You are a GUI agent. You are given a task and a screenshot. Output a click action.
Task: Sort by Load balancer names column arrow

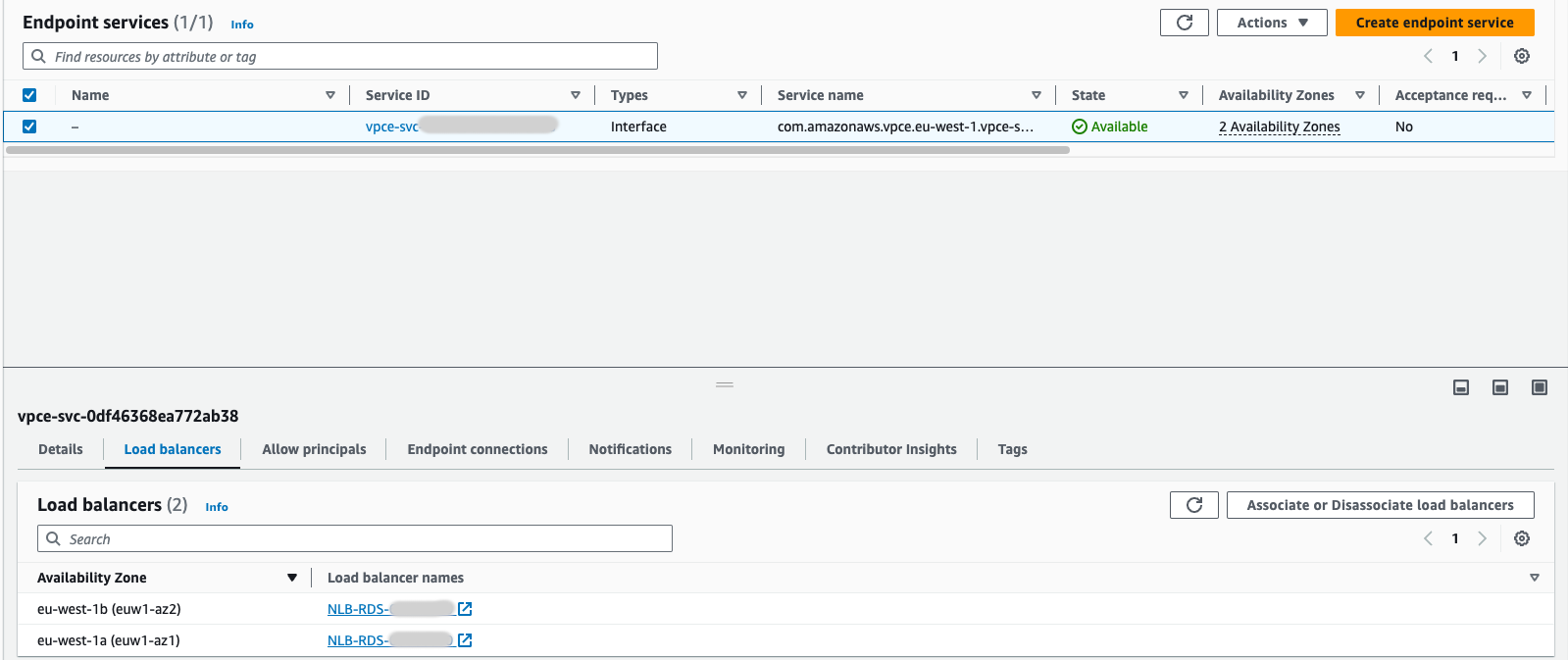click(1535, 578)
